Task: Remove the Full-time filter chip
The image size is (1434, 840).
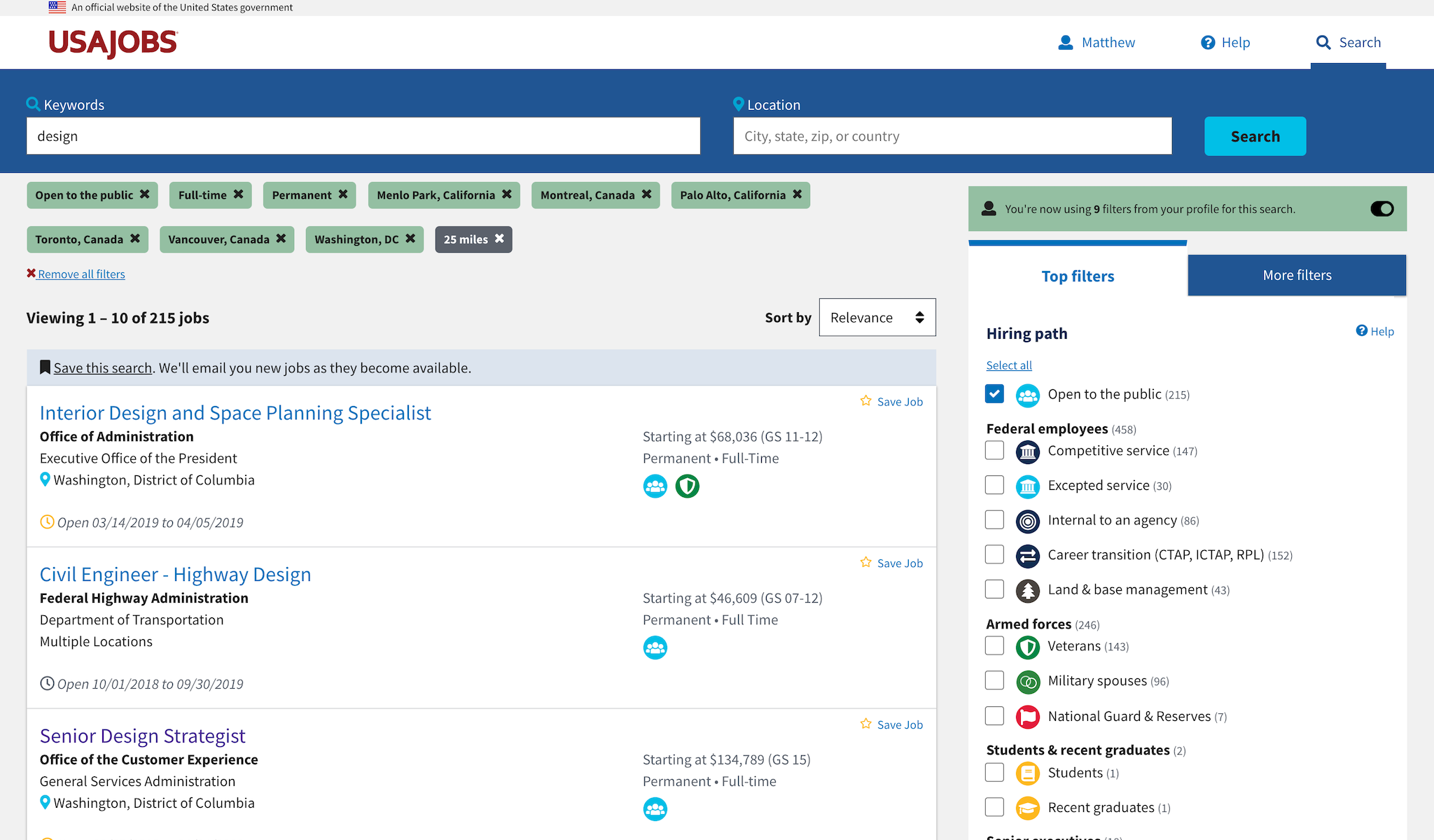Action: pos(238,195)
